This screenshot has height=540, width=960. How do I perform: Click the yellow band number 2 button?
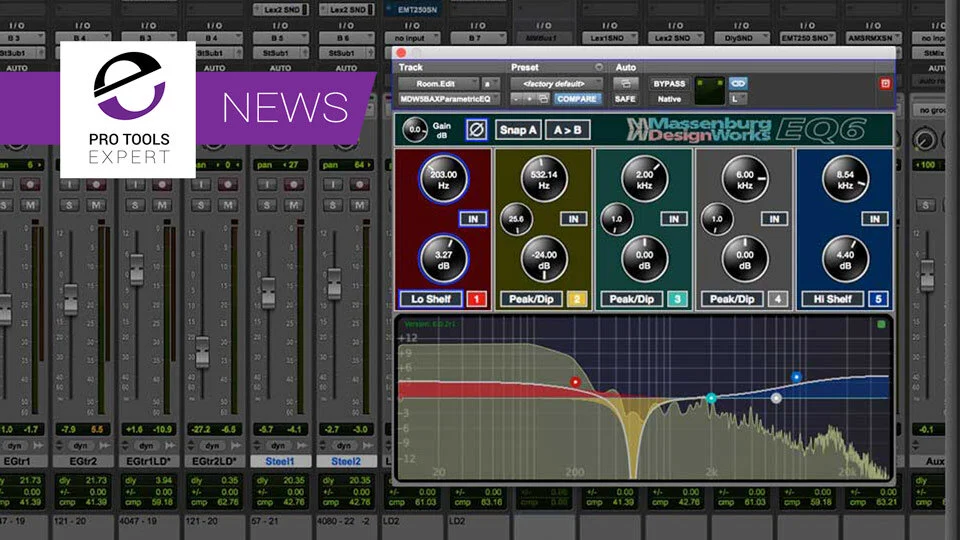coord(577,299)
